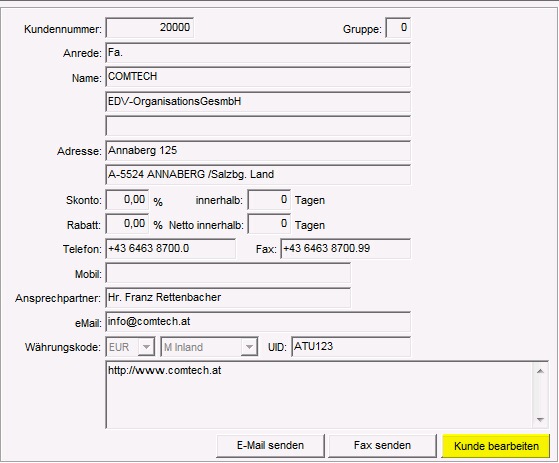Click the Name field with COMTECH
The image size is (559, 463).
[x=258, y=77]
